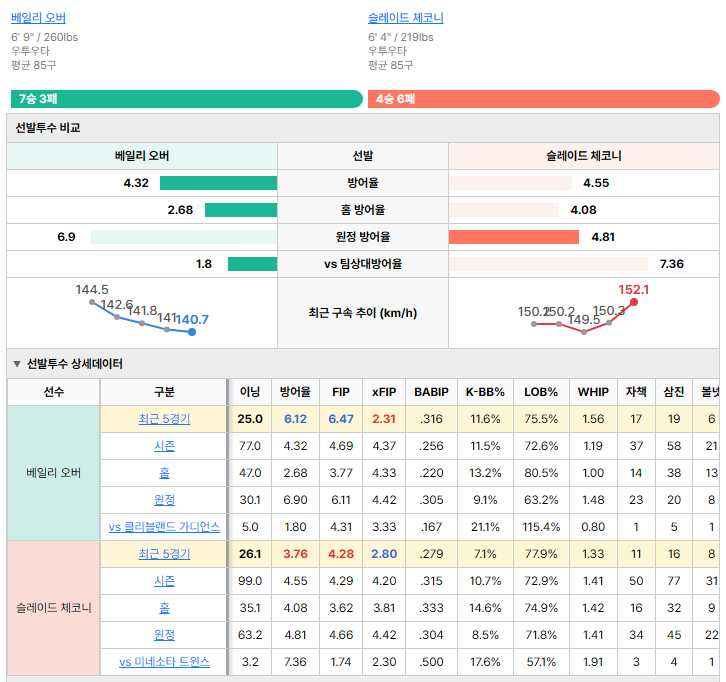This screenshot has width=726, height=682.
Task: Click the 6' 9" / 260lbs text
Action: point(45,38)
